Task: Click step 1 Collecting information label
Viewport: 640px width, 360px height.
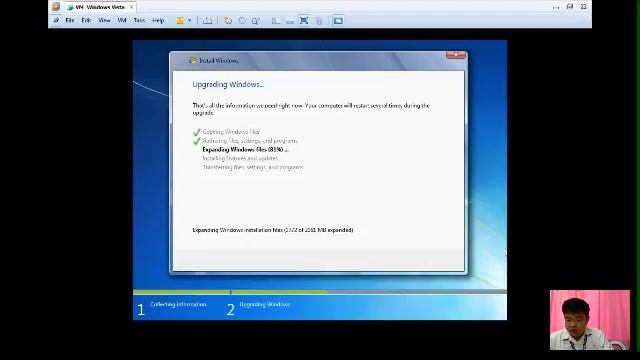Action: (x=178, y=304)
